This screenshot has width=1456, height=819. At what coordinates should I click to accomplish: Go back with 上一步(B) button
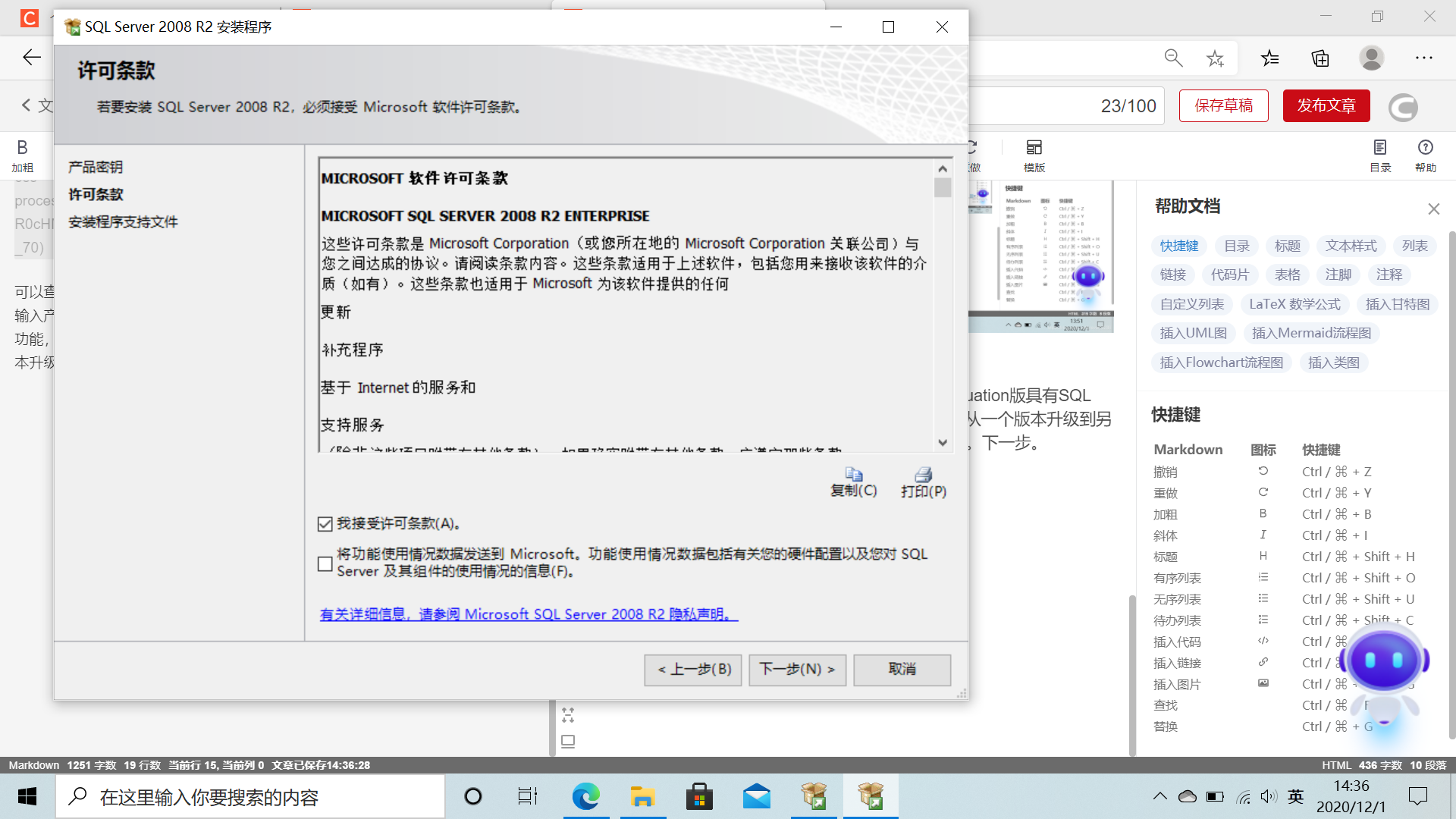click(x=693, y=670)
